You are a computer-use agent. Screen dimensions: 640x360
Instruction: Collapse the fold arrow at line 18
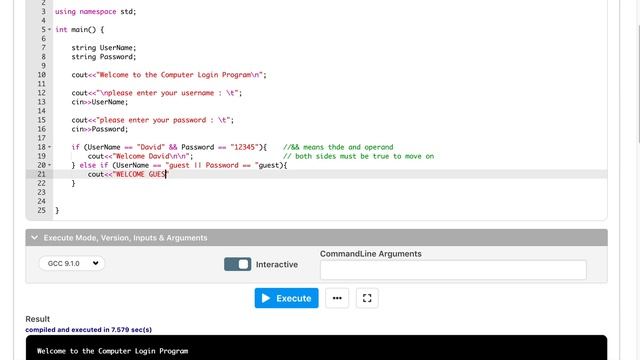pyautogui.click(x=49, y=147)
